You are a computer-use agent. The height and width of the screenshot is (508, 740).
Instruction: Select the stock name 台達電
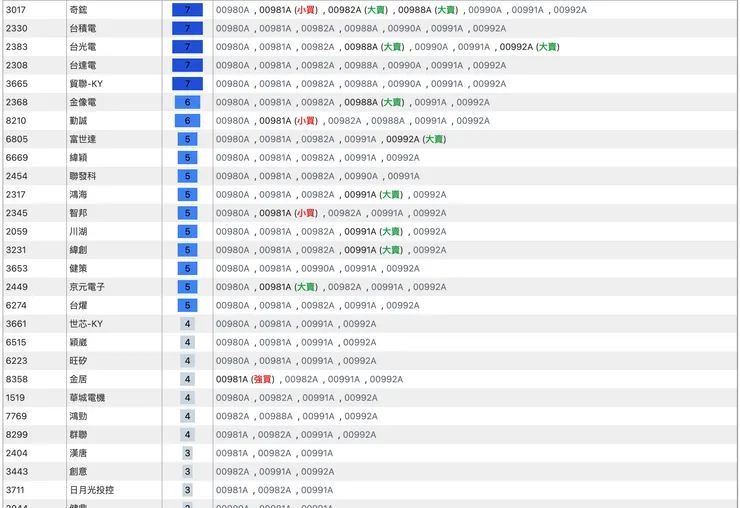click(83, 65)
